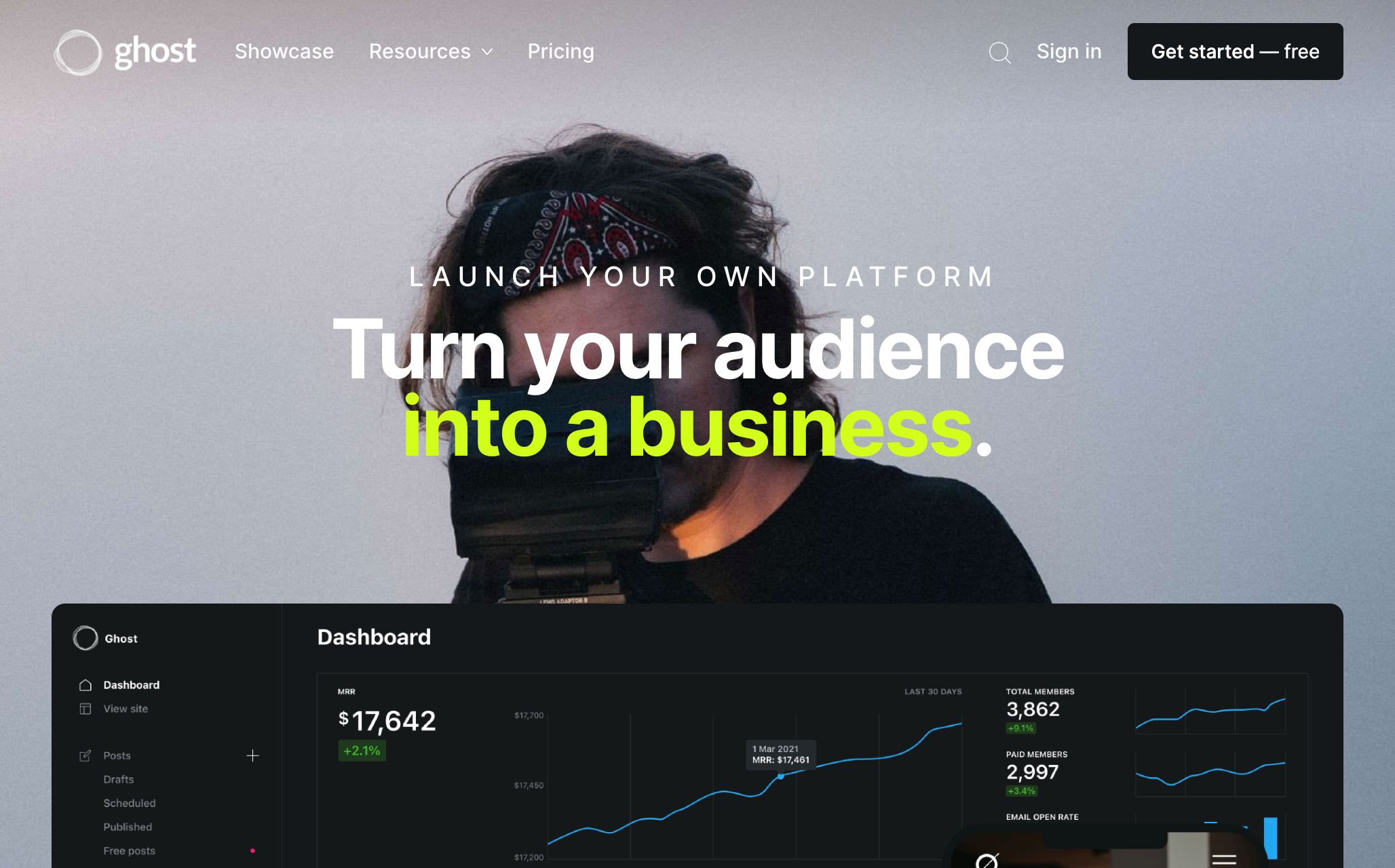Expand the Resources dropdown chevron

tap(487, 52)
